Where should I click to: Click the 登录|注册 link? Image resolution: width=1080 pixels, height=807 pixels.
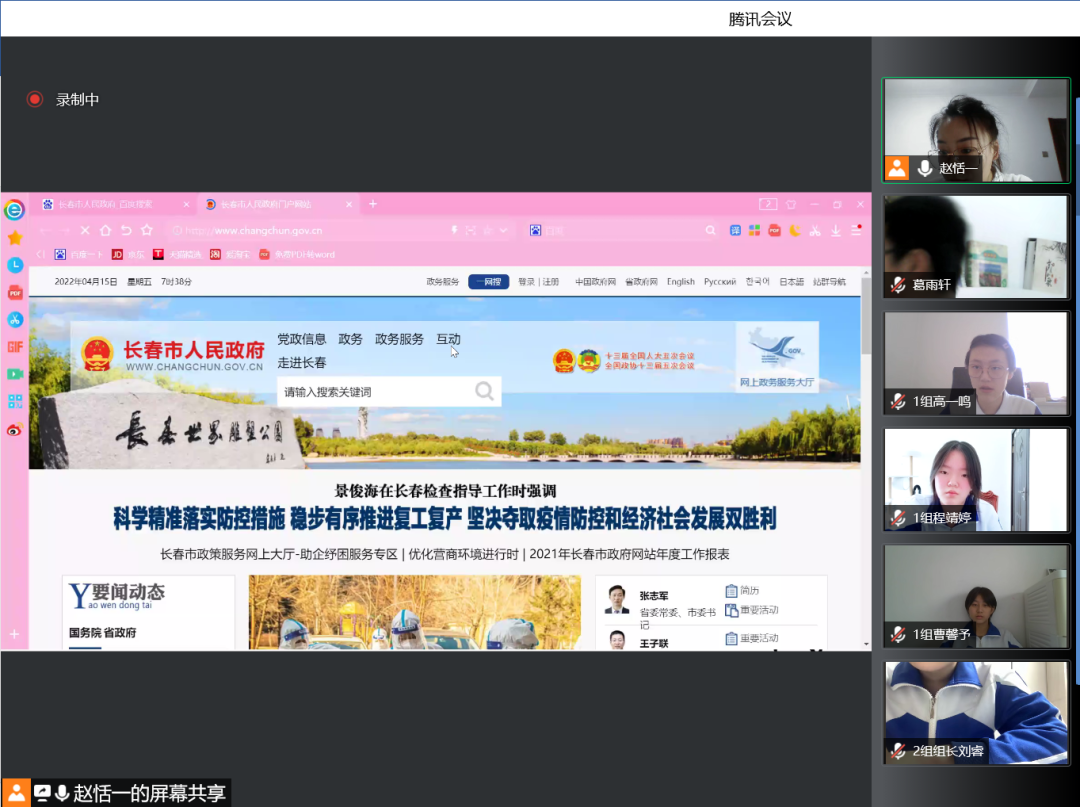(540, 282)
